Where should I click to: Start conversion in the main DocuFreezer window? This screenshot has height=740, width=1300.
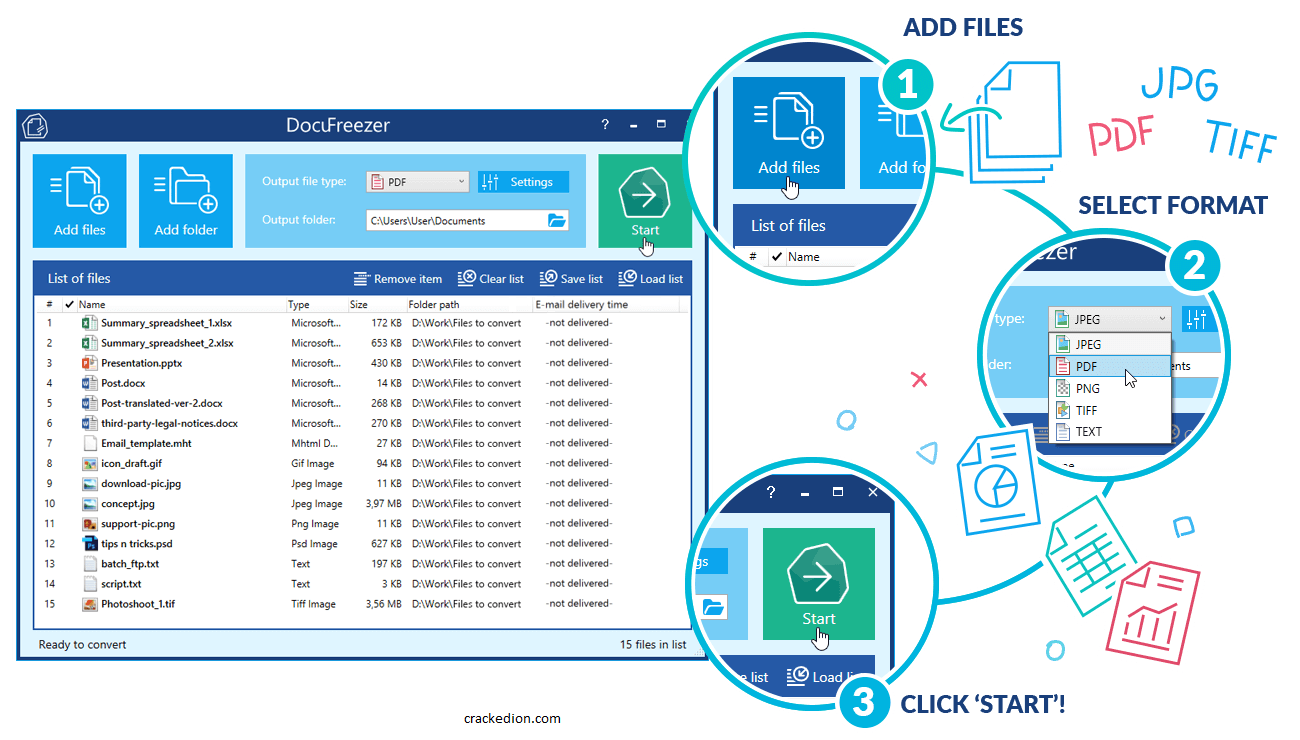coord(645,200)
